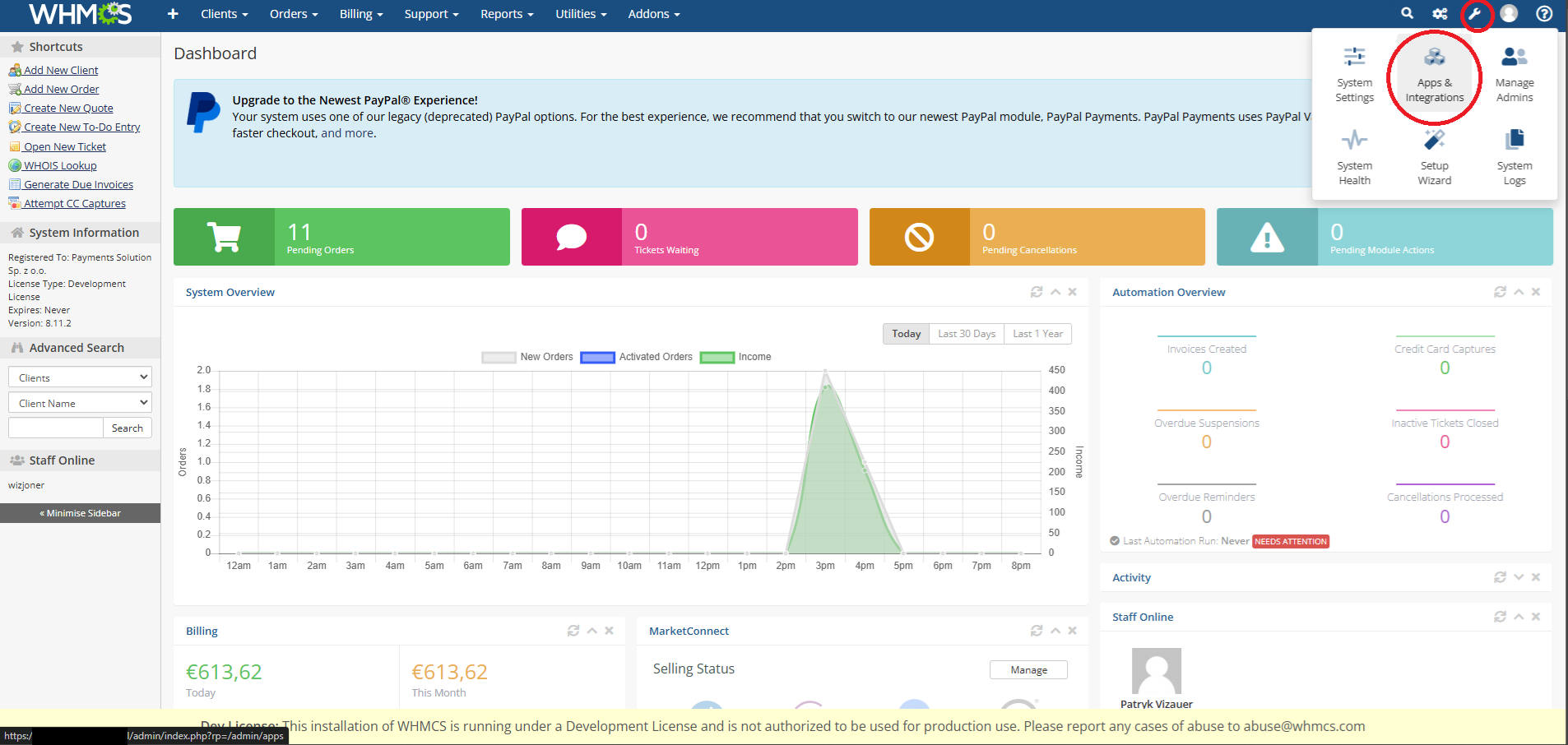Toggle New Orders series in chart legend

click(x=527, y=357)
